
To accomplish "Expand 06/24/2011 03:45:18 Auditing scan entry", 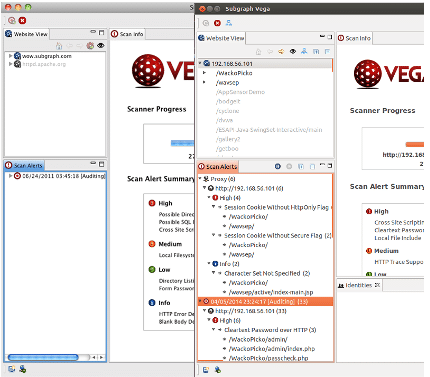I will tap(11, 176).
